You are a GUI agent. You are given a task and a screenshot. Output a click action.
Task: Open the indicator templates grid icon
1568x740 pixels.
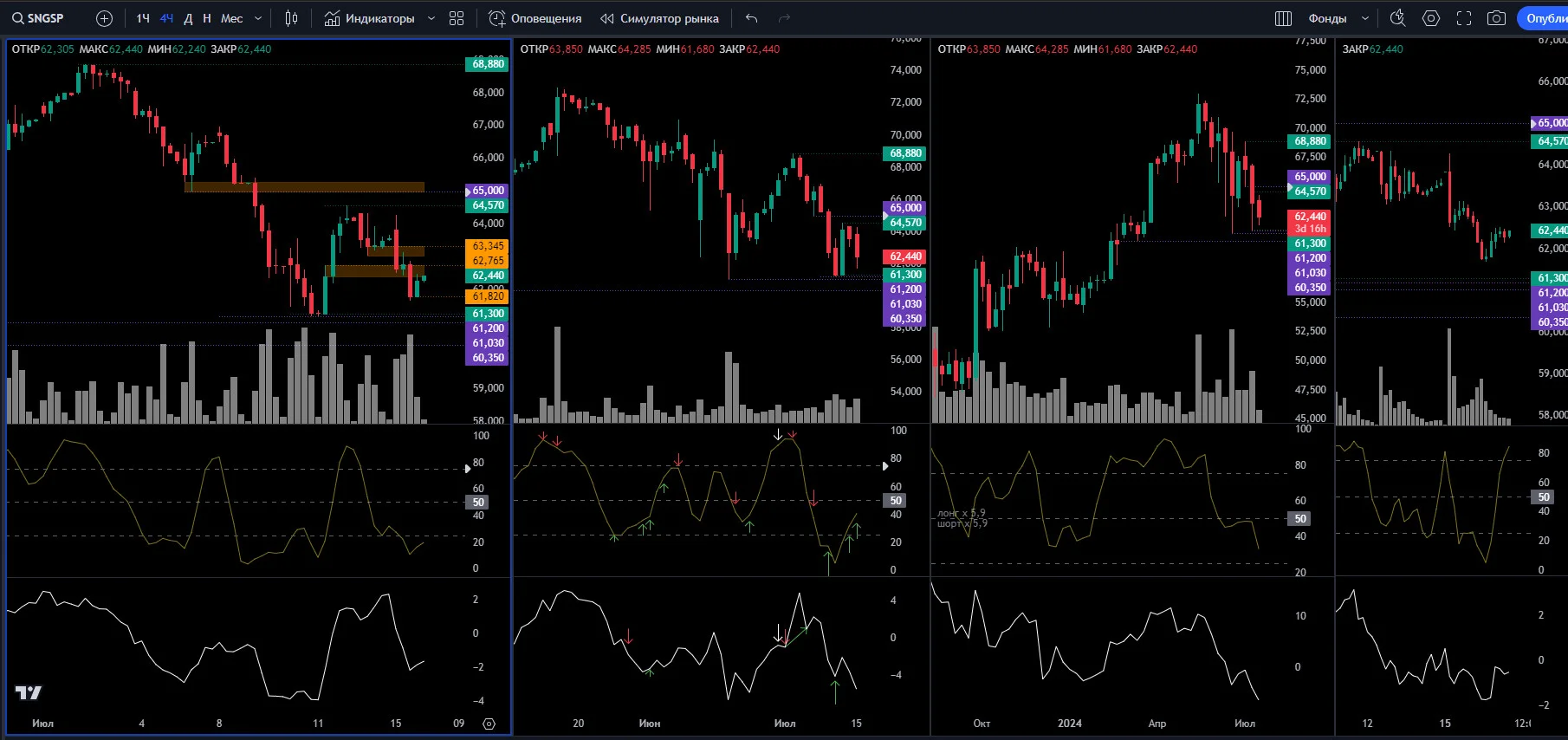click(457, 18)
